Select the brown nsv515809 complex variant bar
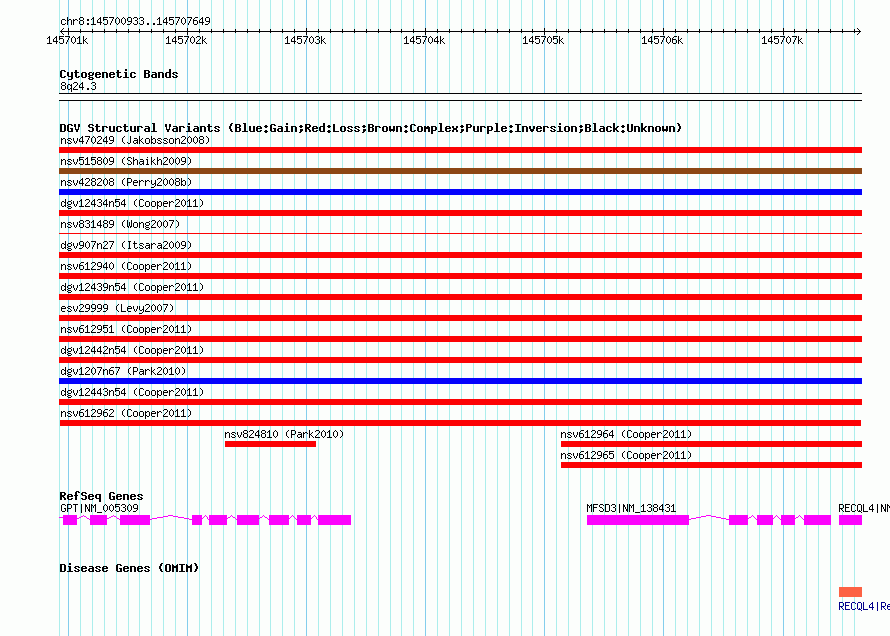 pyautogui.click(x=460, y=171)
